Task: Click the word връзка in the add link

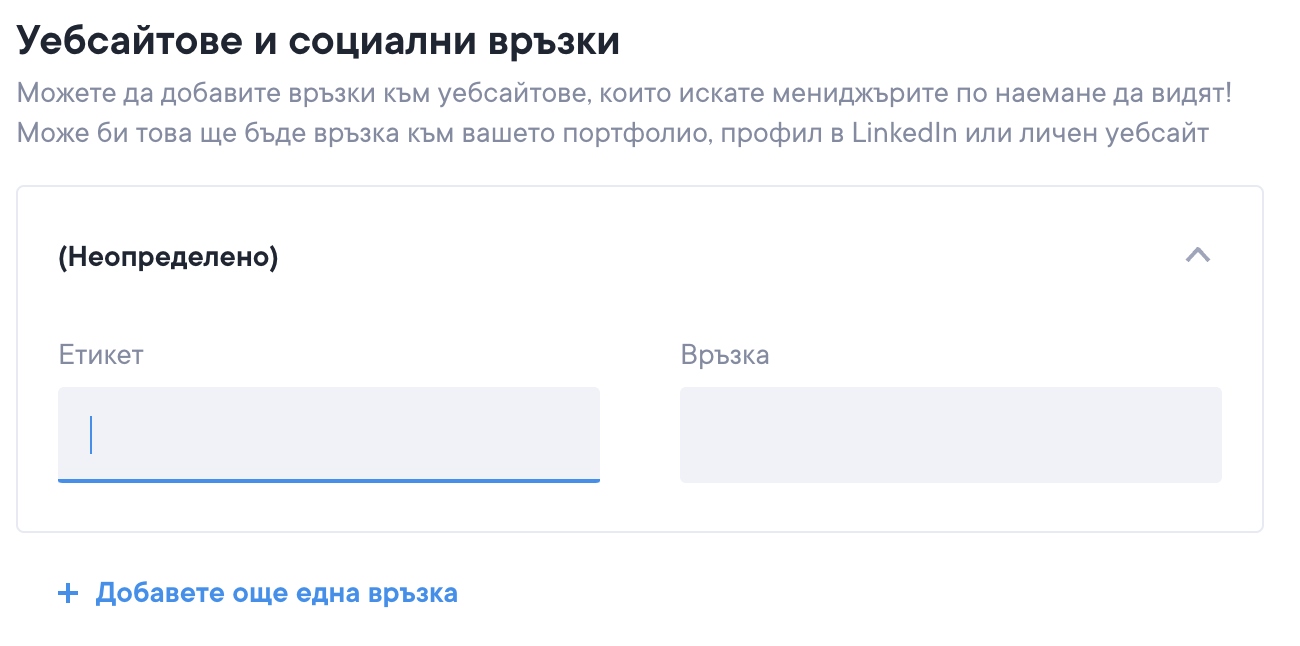Action: point(412,593)
